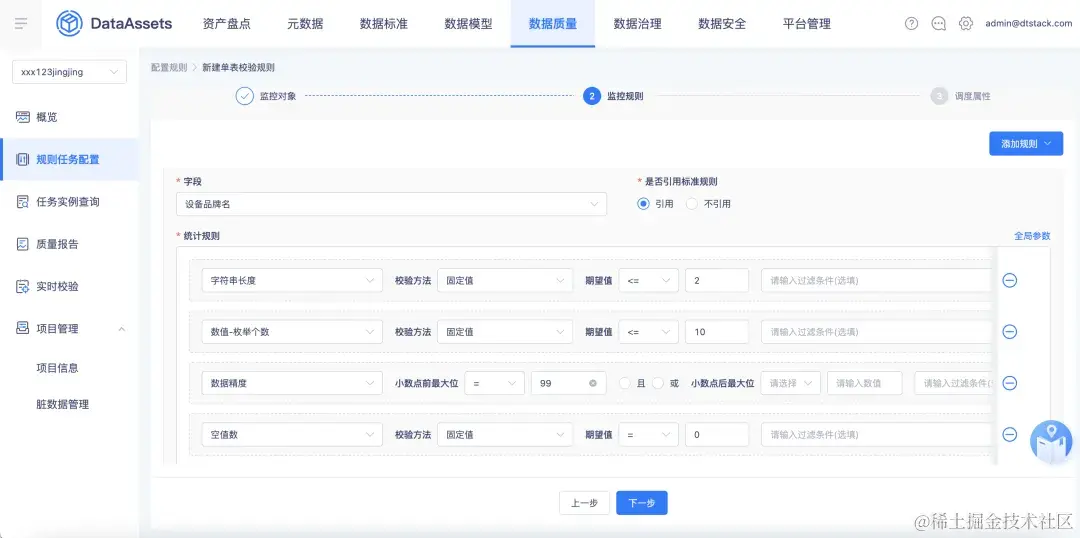
Task: Click the 质量报告 sidebar icon
Action: [x=23, y=244]
